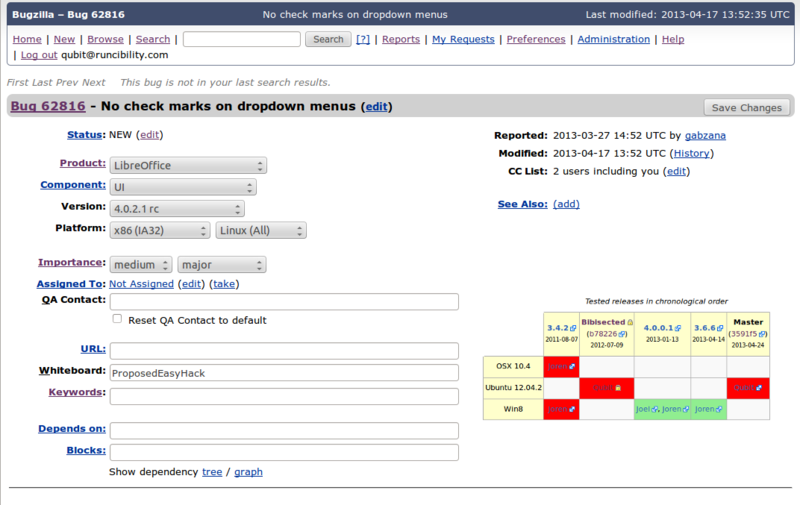Click the add link beside See Also
The width and height of the screenshot is (800, 505).
(x=566, y=204)
